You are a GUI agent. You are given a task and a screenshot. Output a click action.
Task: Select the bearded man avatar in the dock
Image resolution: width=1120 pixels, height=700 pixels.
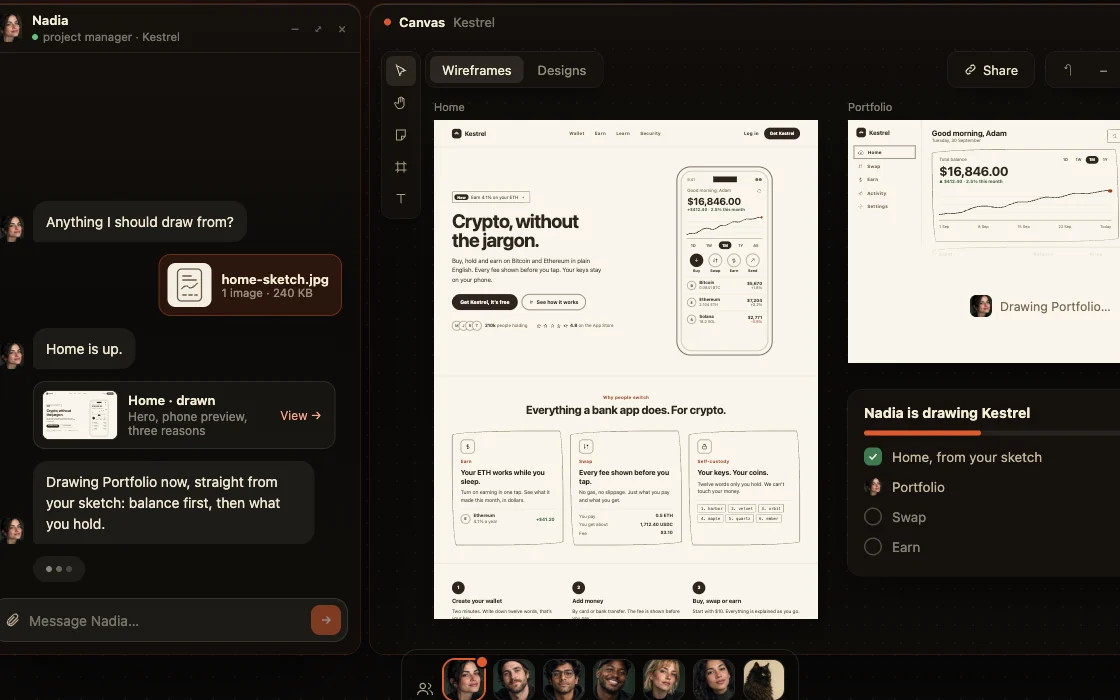pyautogui.click(x=514, y=679)
